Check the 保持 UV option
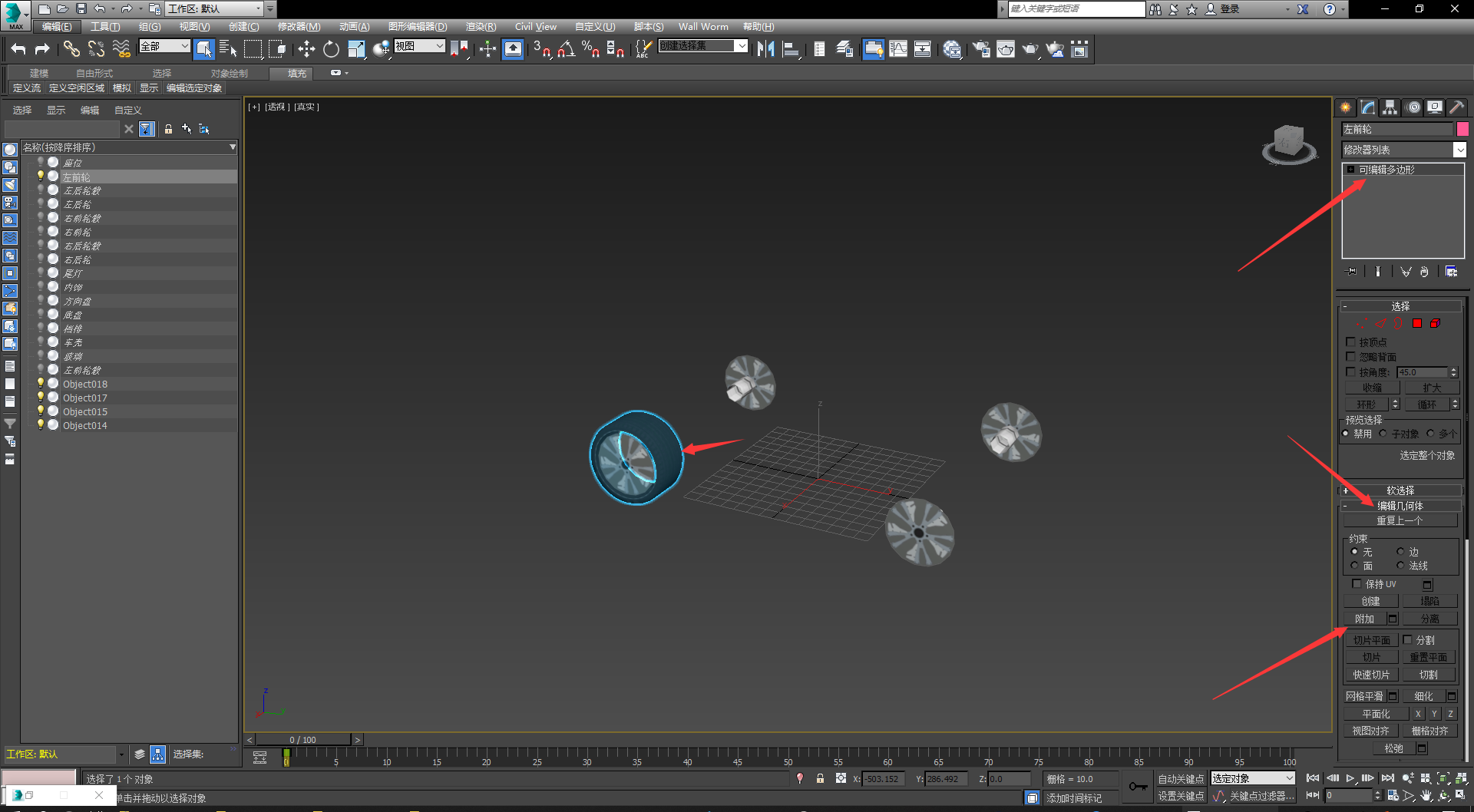1474x812 pixels. 1357,584
